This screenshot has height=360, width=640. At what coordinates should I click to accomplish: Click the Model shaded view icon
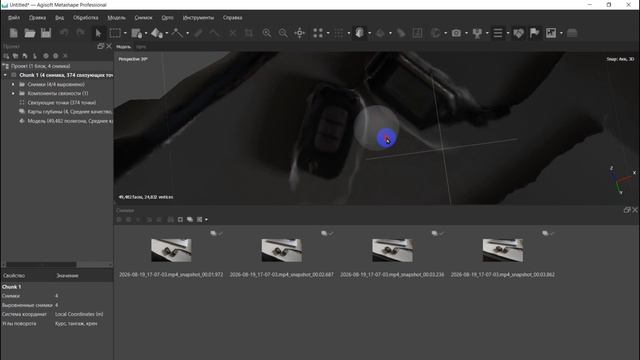click(x=360, y=33)
